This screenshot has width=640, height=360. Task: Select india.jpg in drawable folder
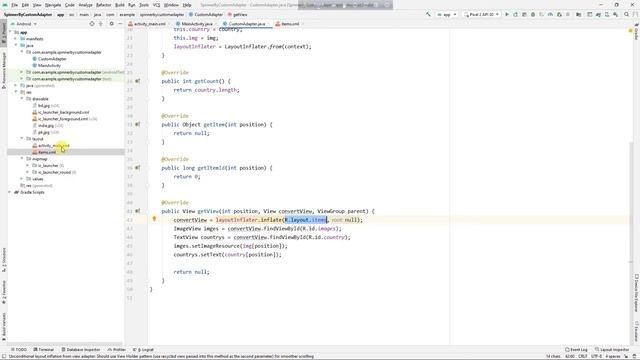[46, 125]
